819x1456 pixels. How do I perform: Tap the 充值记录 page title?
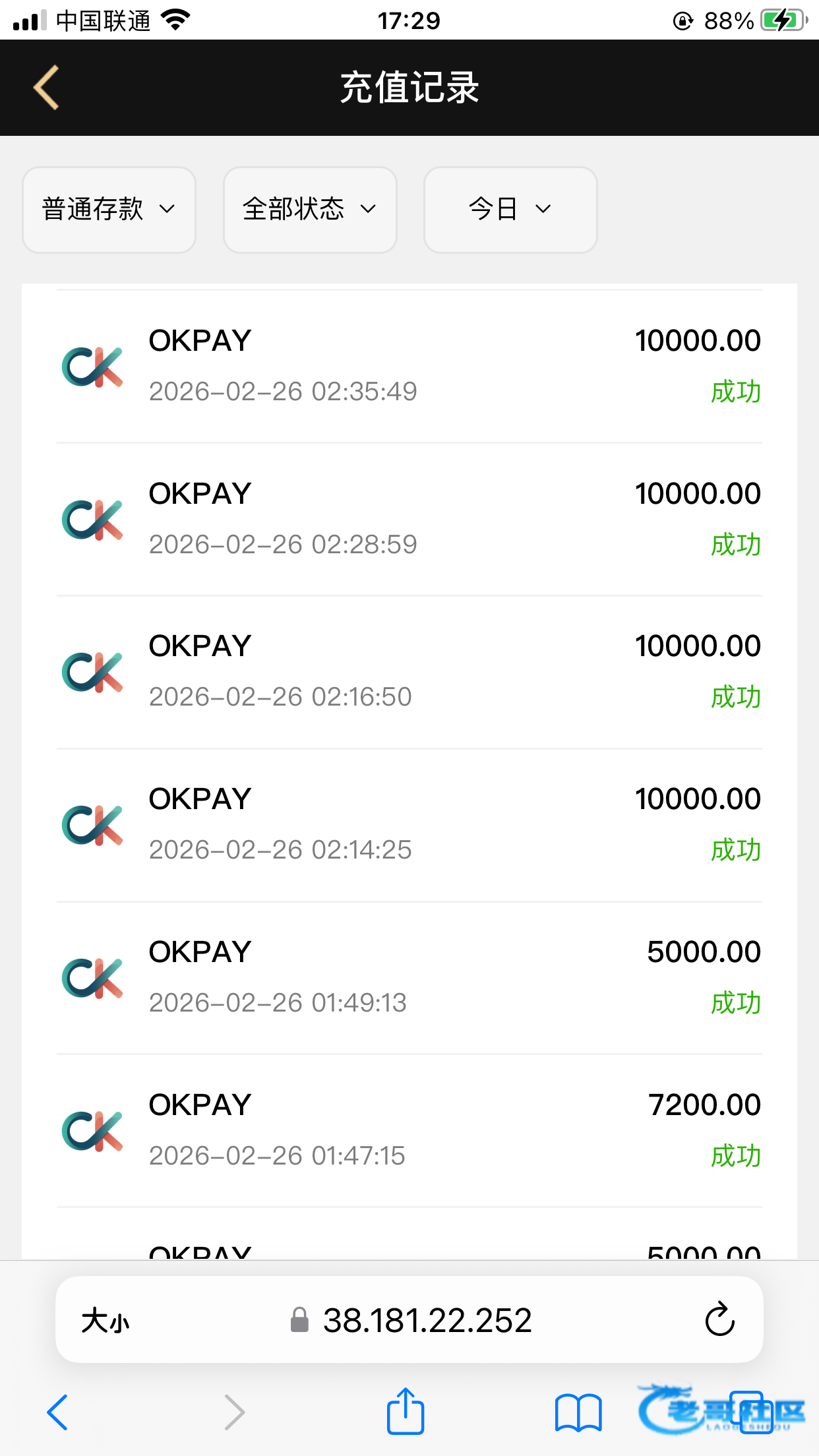click(x=409, y=88)
